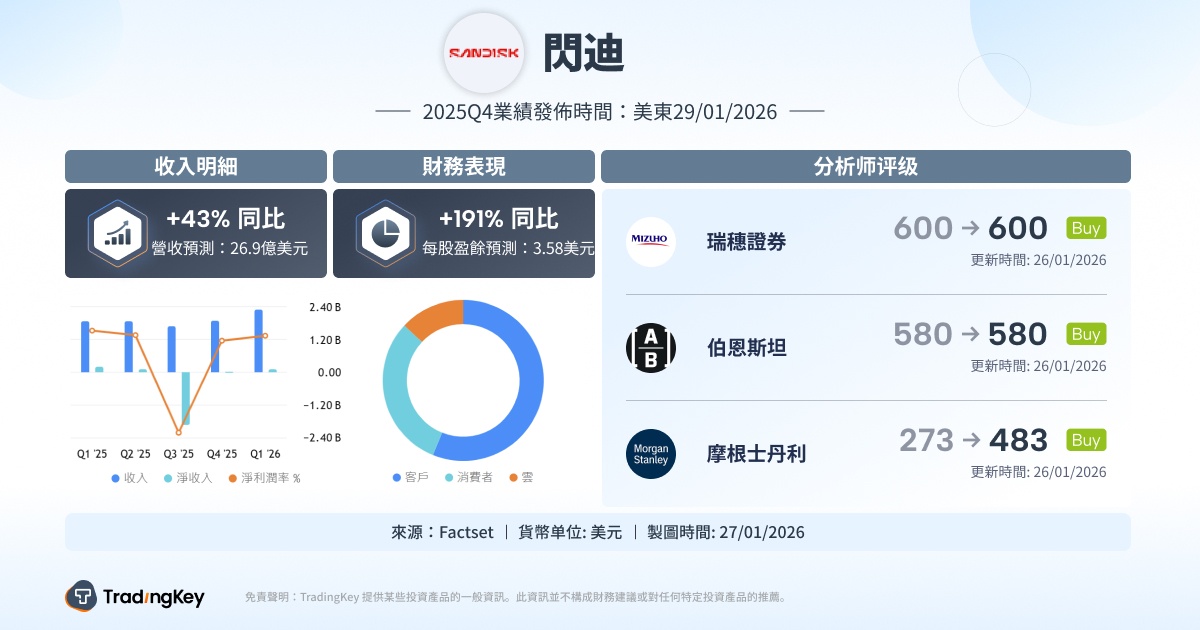Select the 收入明細 header tab
1200x630 pixels.
tap(196, 166)
